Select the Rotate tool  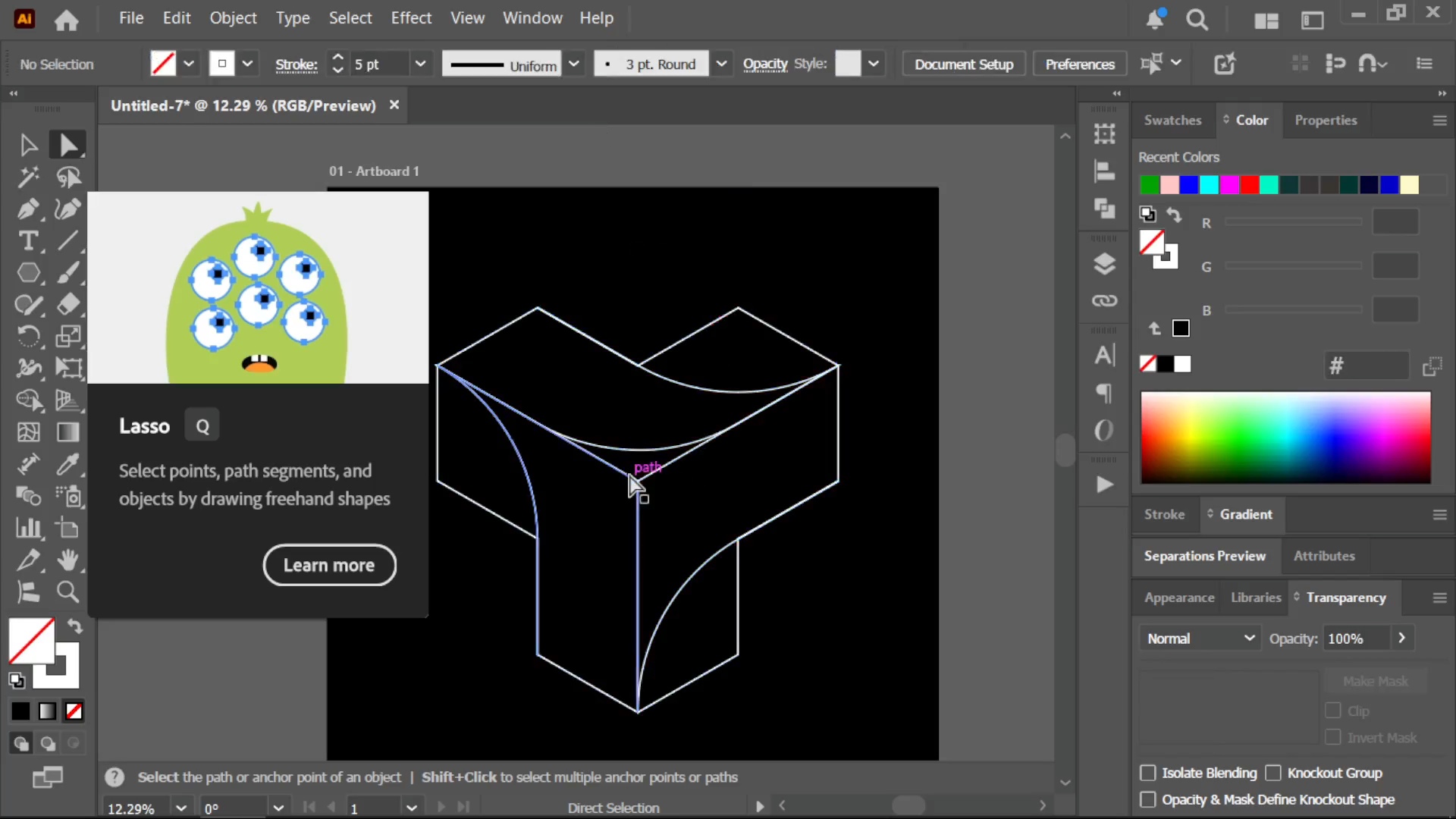(x=28, y=336)
